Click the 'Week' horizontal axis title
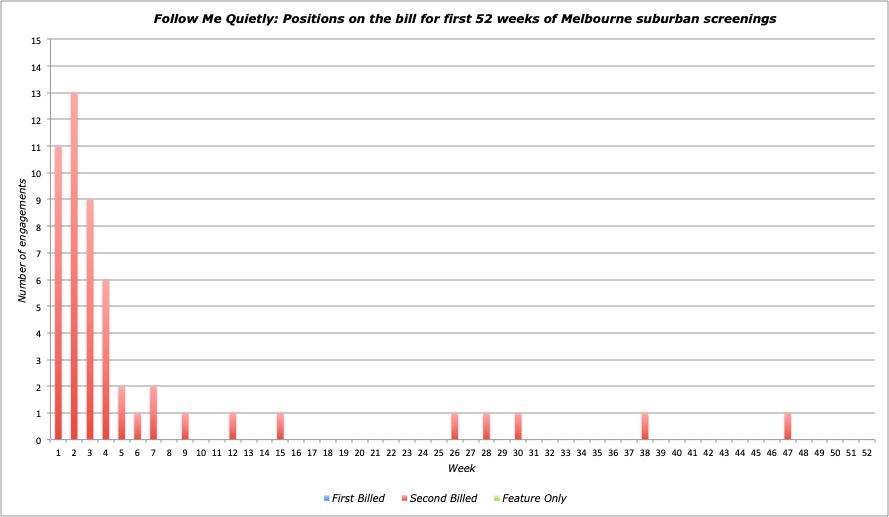 coord(461,468)
